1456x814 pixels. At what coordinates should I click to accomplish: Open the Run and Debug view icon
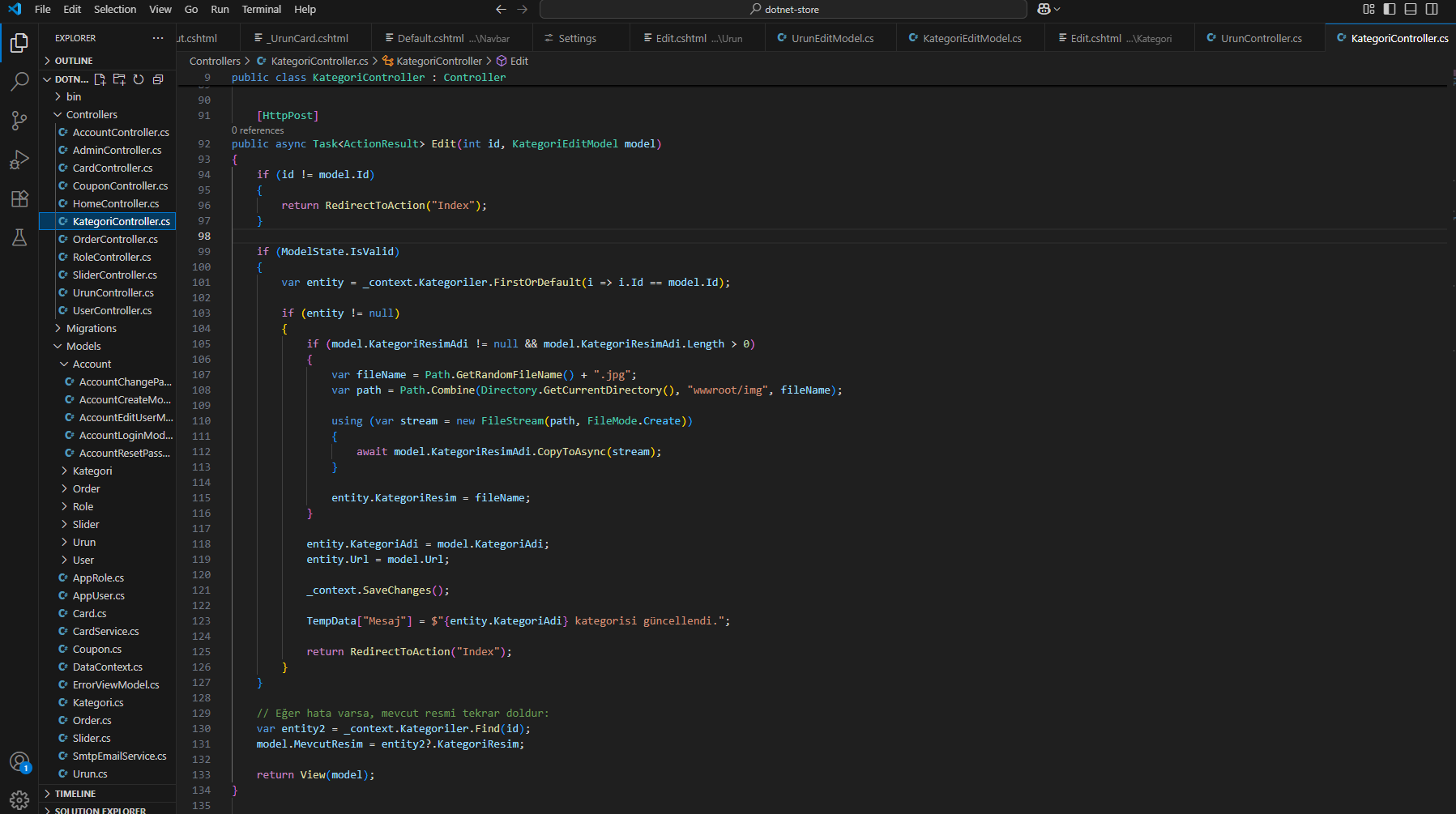click(x=19, y=160)
